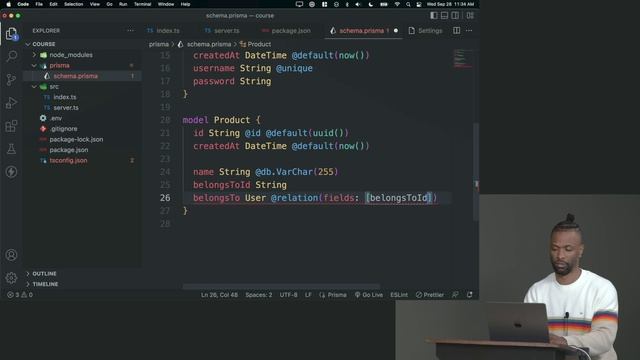640x360 pixels.
Task: Click line number 26 in gutter
Action: tap(165, 198)
